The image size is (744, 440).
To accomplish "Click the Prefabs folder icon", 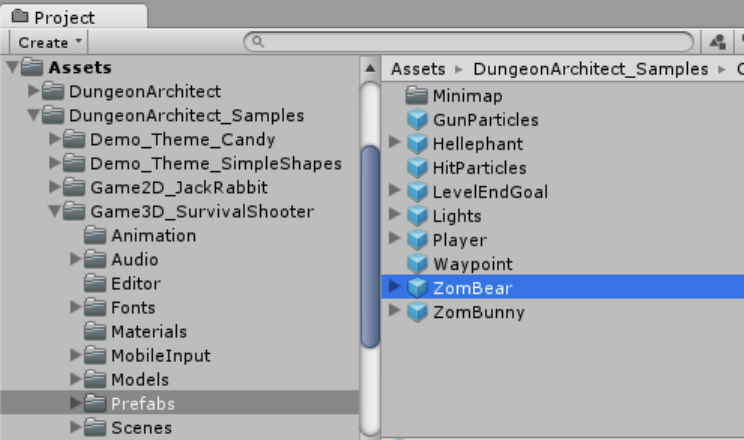I will click(x=95, y=403).
